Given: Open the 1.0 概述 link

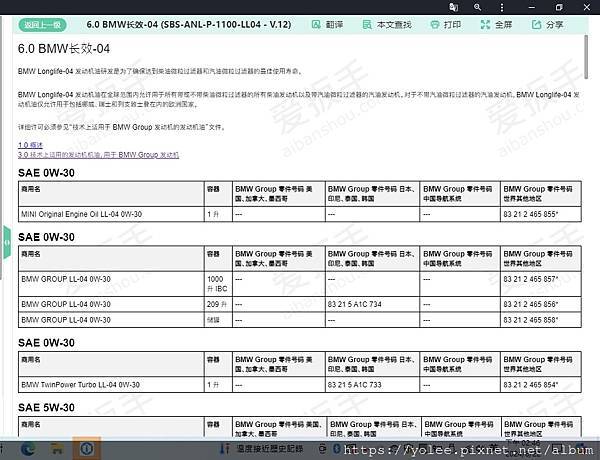Looking at the screenshot, I should (30, 145).
